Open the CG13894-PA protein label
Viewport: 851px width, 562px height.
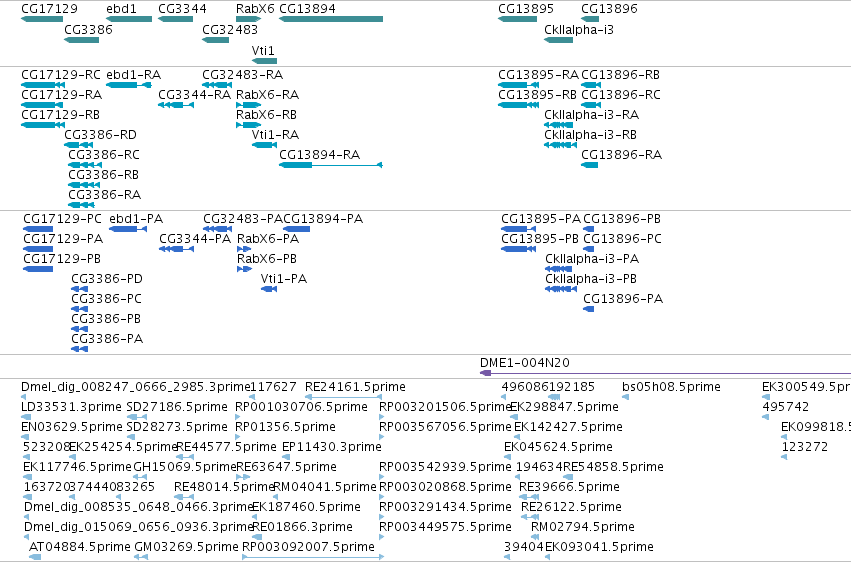point(323,219)
